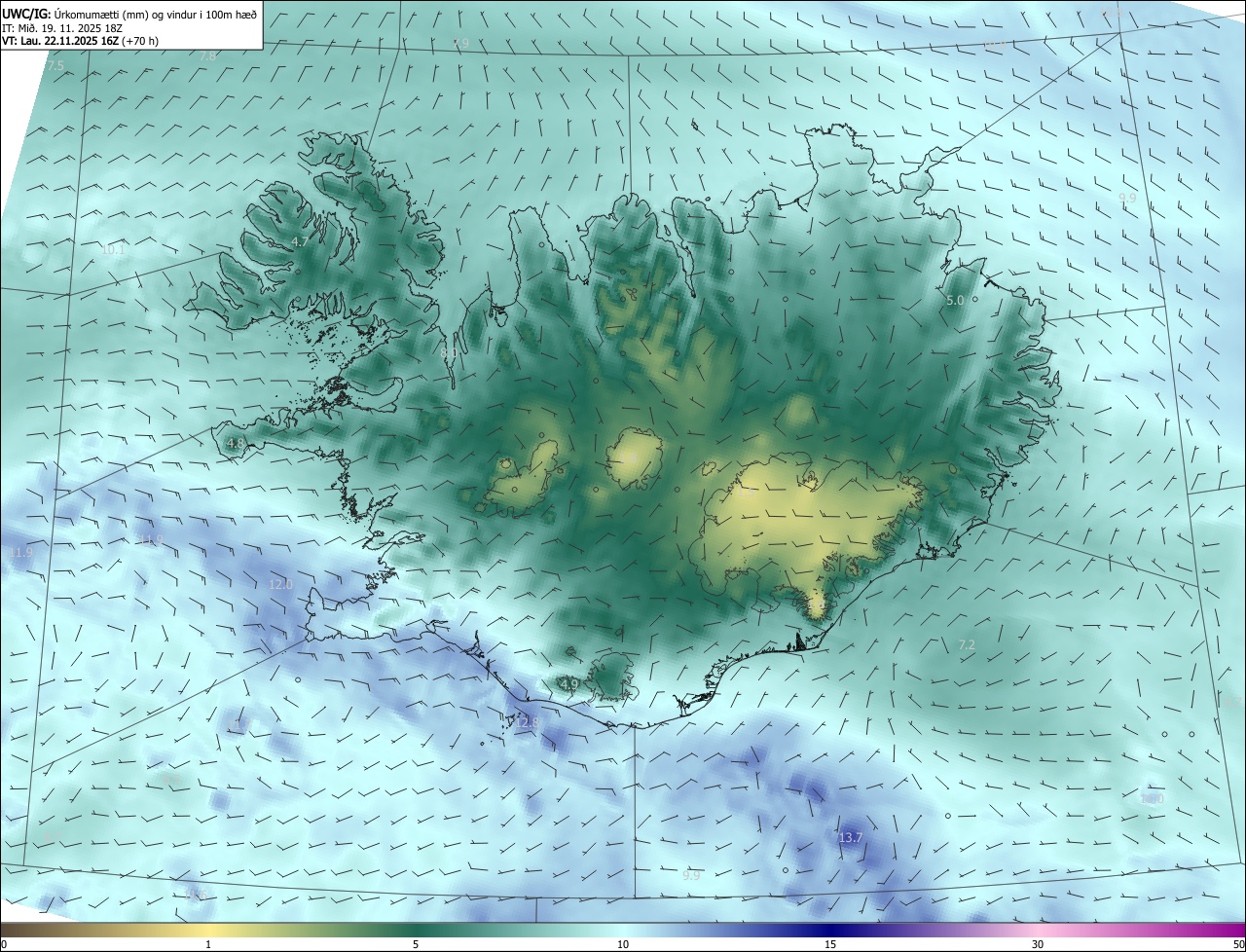
Task: Click the 12.0 value label
Action: (280, 584)
